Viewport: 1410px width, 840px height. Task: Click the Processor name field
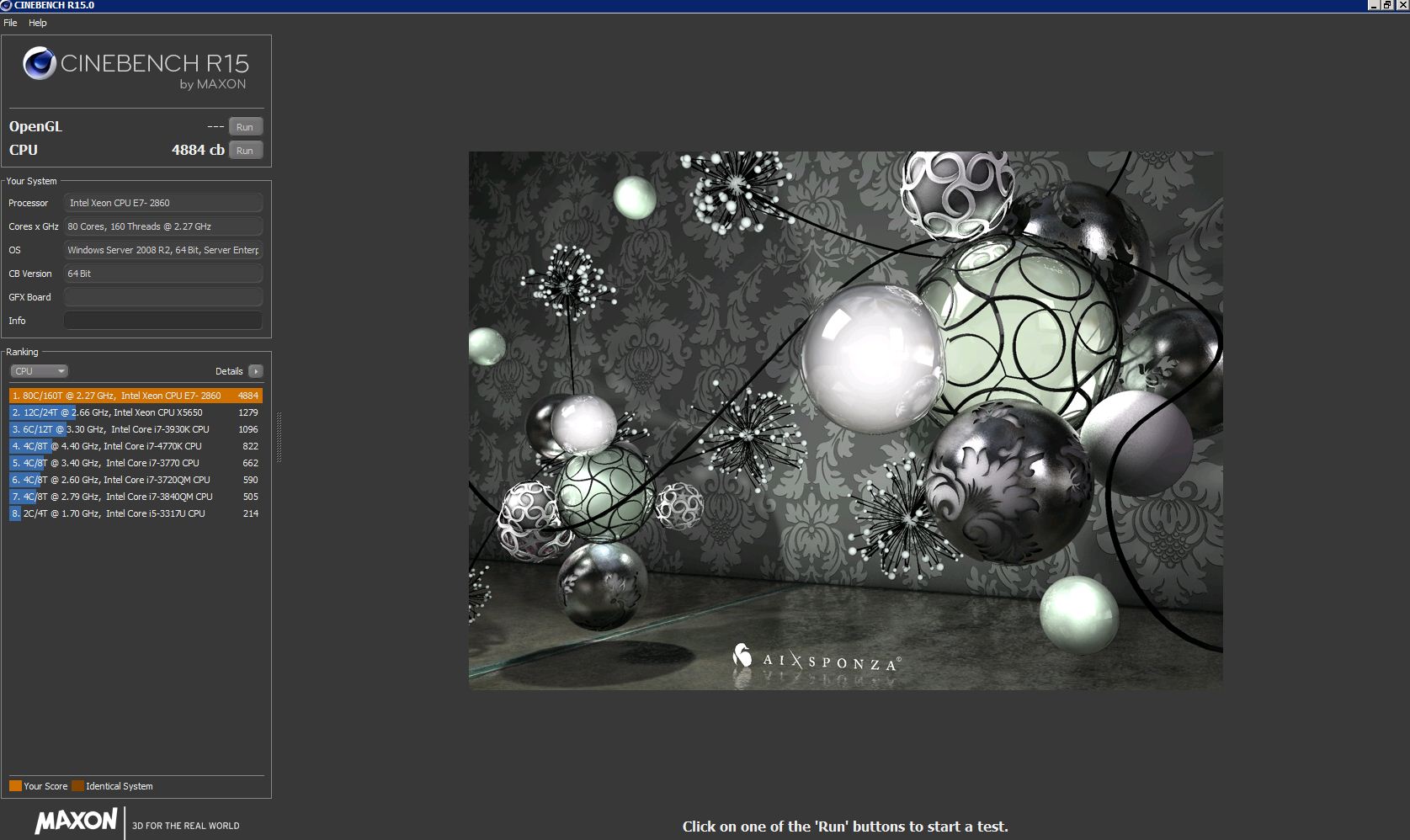[163, 203]
